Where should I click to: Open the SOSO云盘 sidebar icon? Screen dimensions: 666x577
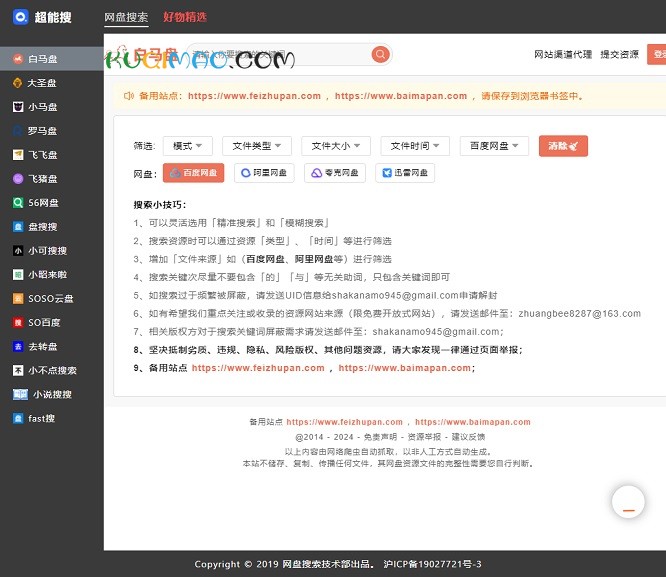coord(18,298)
